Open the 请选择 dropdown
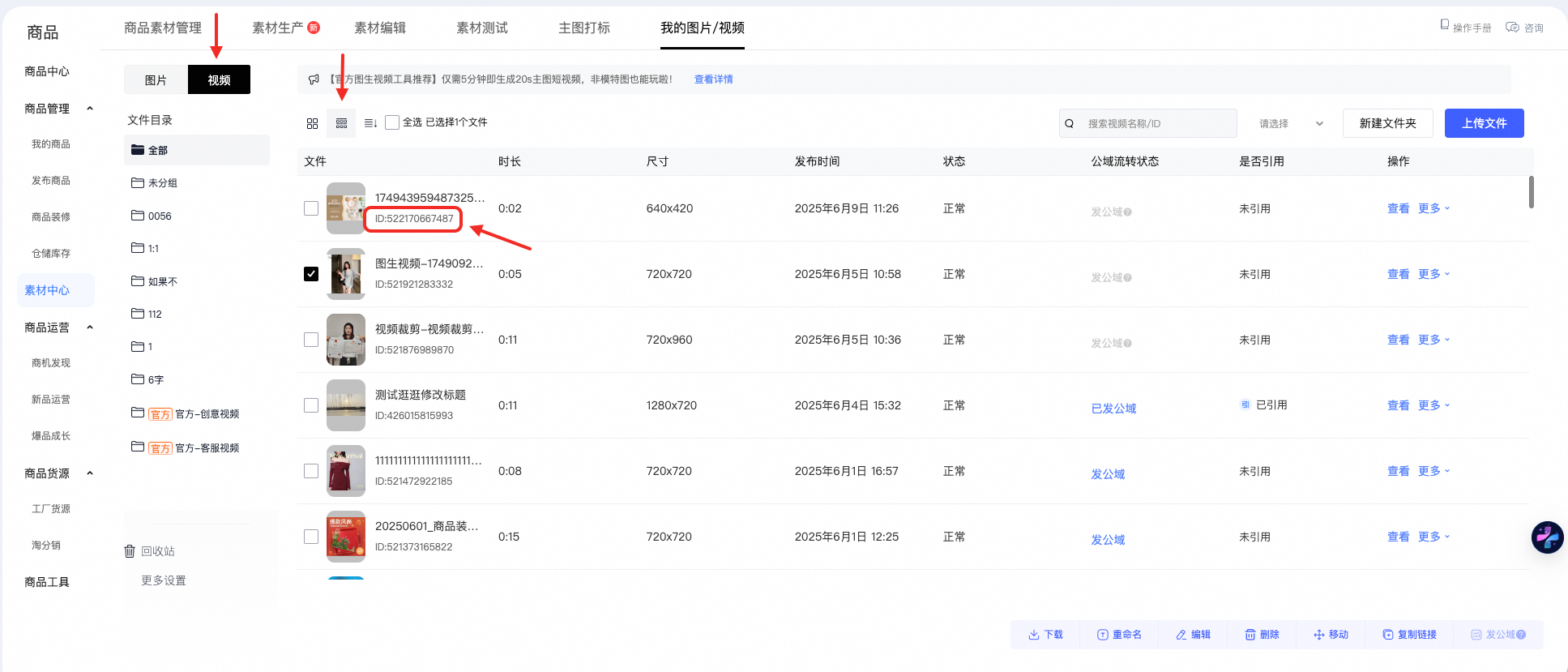Screen dimensions: 1568x672 [1290, 123]
